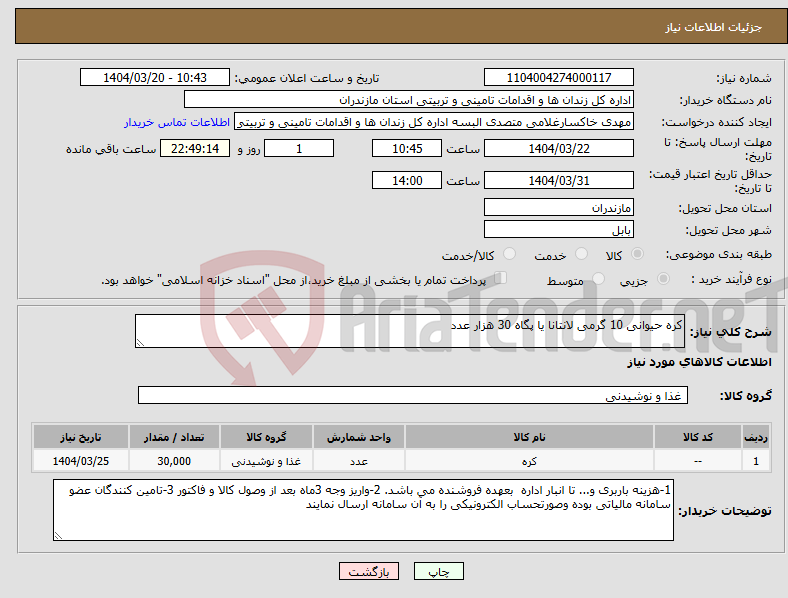
Task: Click the announcement date field 1404/03/20 - 10:43
Action: [x=155, y=78]
